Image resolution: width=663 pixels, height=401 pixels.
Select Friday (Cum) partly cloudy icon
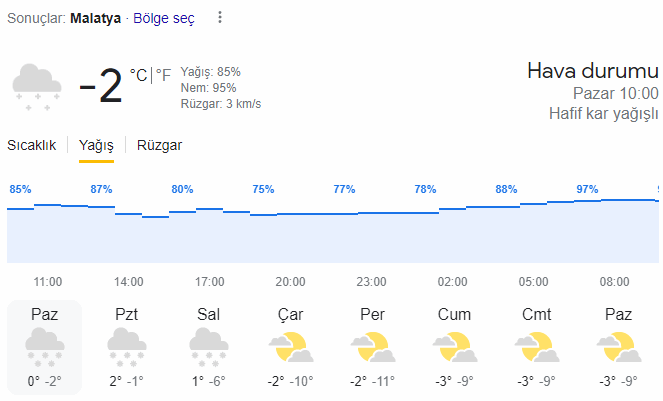[455, 347]
